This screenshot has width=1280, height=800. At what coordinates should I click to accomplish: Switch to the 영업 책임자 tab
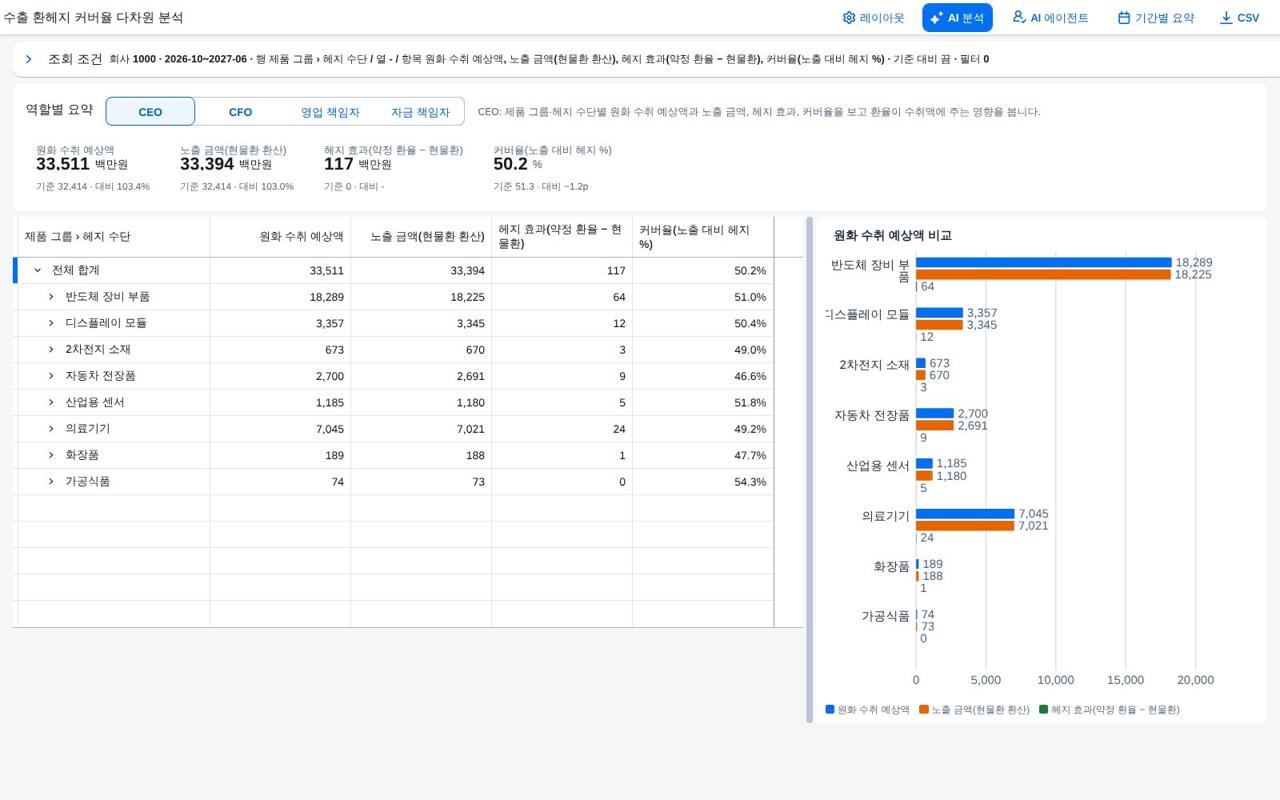330,112
